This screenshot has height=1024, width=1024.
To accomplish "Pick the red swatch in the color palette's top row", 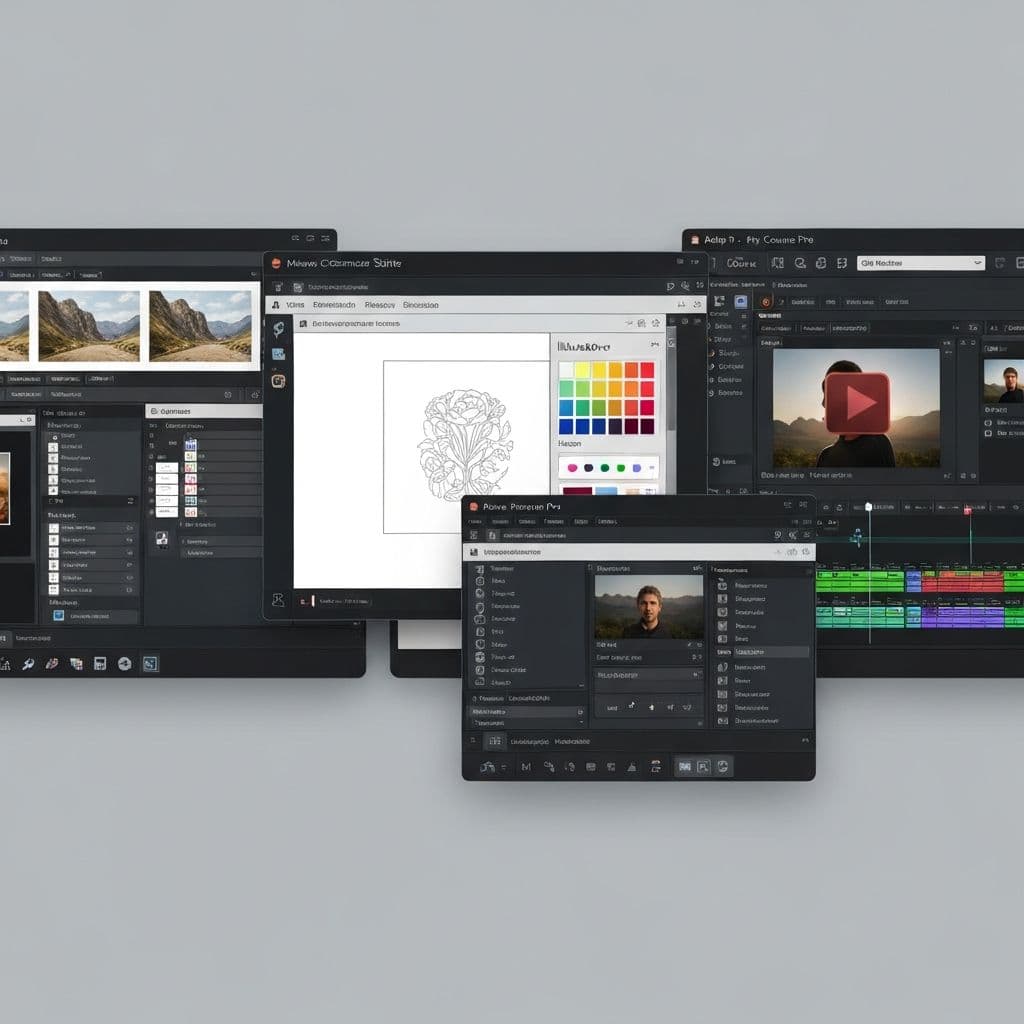I will click(x=647, y=370).
